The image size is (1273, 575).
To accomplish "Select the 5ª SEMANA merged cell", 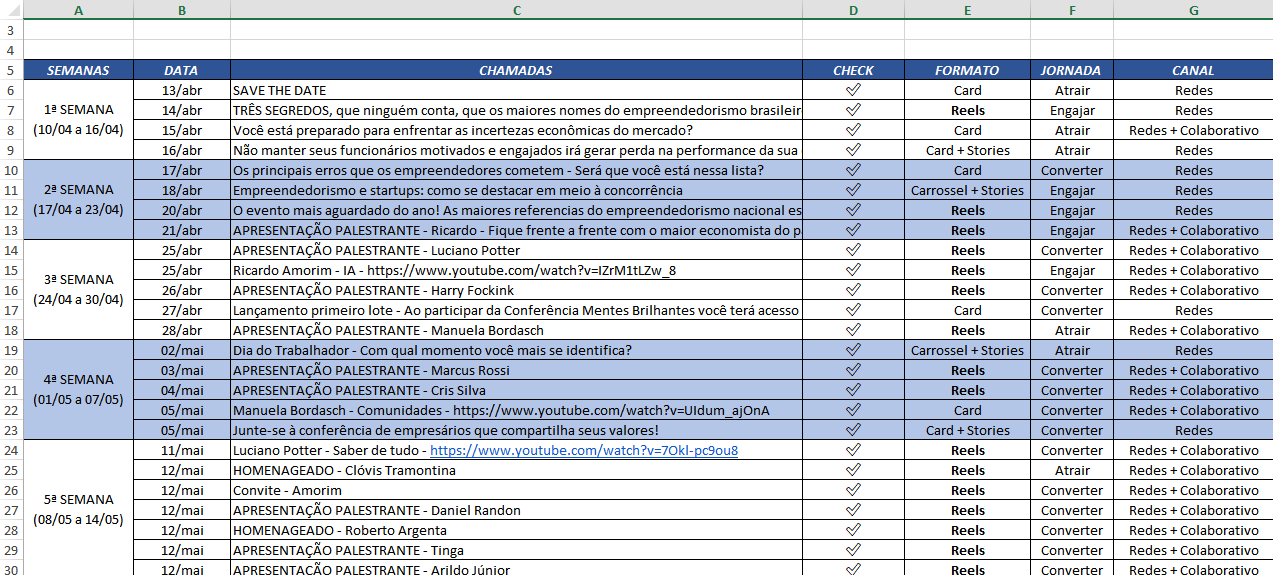I will point(78,508).
